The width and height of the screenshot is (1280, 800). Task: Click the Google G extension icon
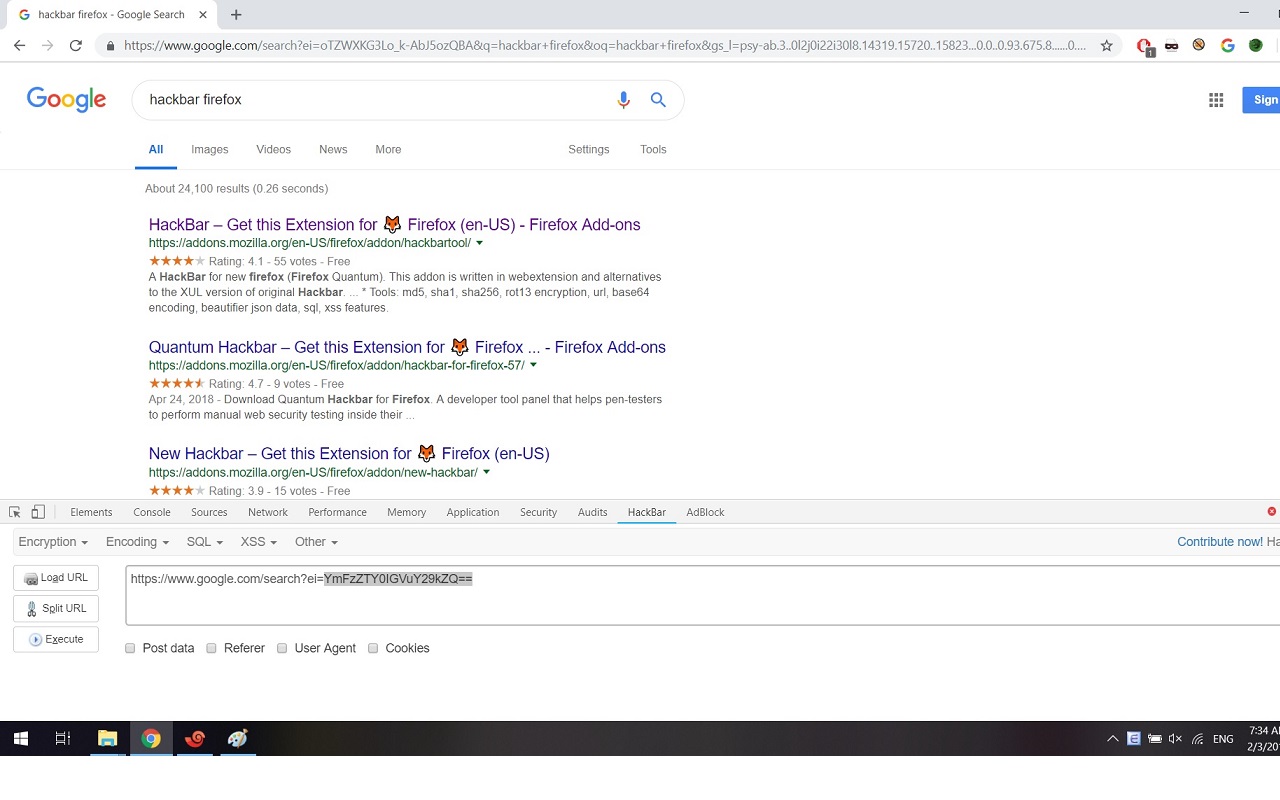(x=1228, y=45)
